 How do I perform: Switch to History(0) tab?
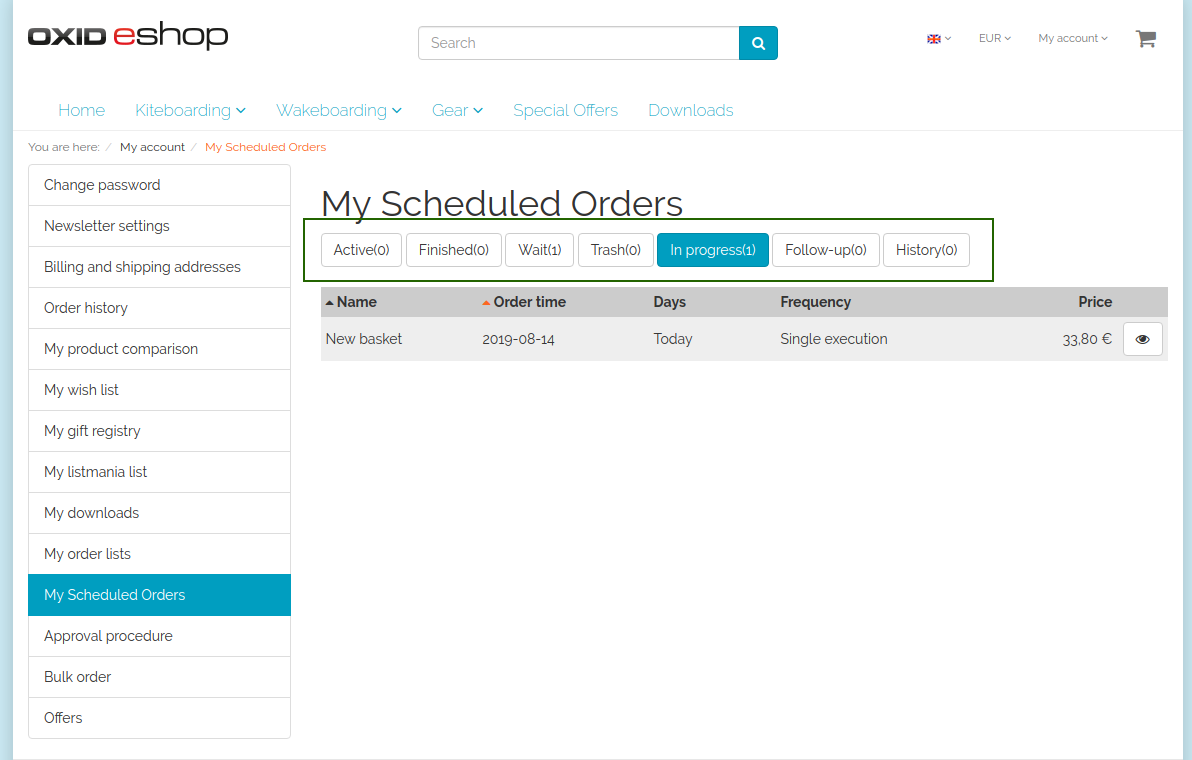(x=926, y=250)
